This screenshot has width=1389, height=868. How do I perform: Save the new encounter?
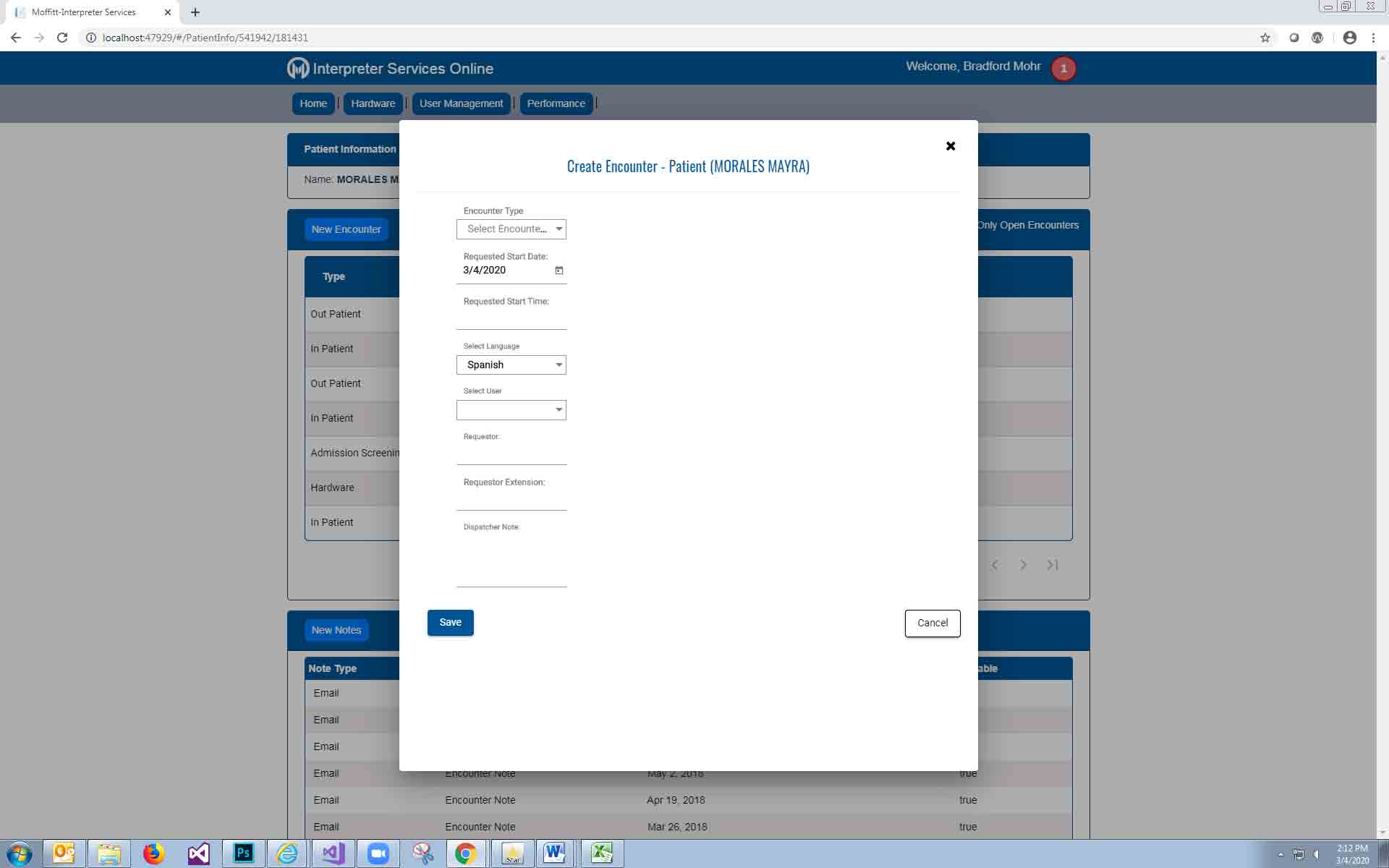450,623
